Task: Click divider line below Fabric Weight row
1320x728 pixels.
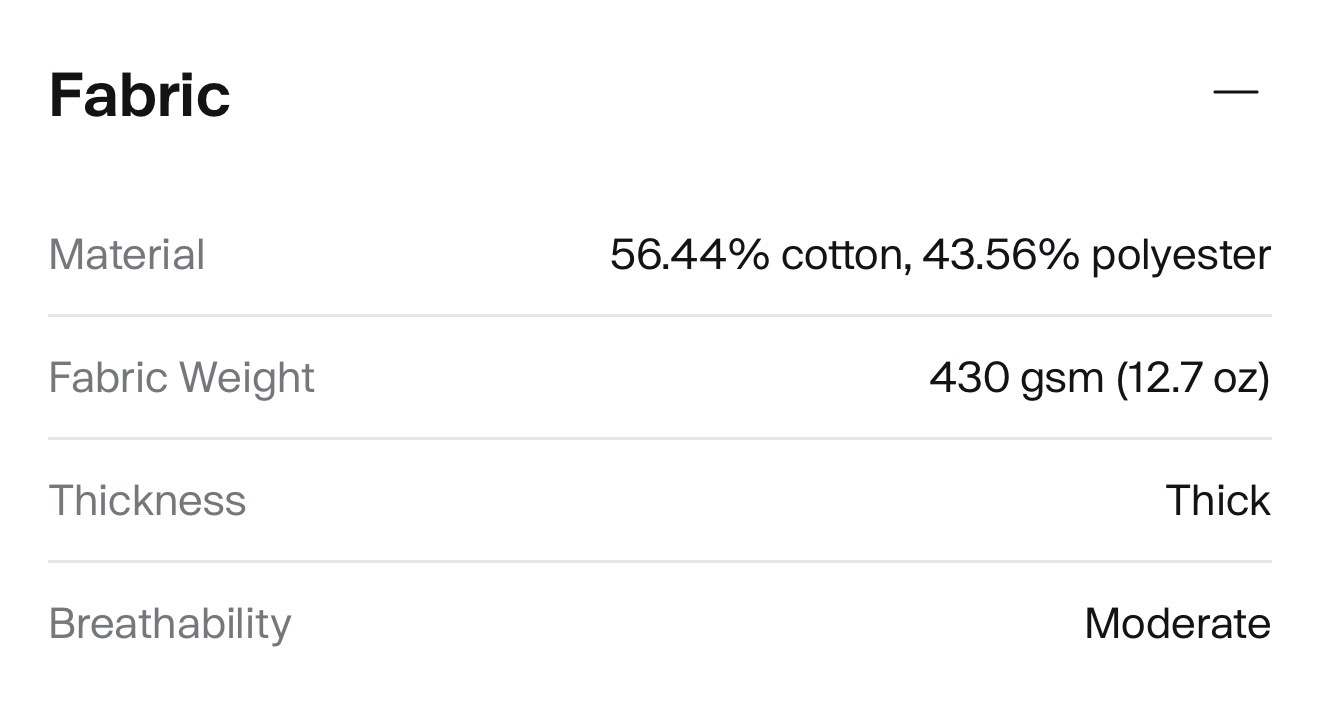Action: coord(660,438)
